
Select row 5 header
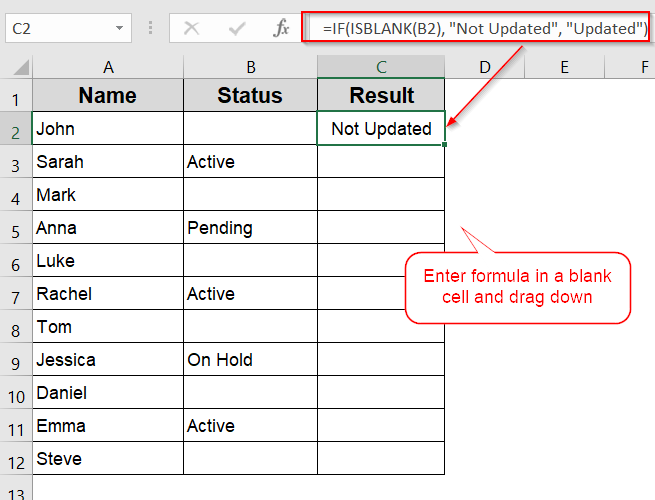click(x=16, y=227)
